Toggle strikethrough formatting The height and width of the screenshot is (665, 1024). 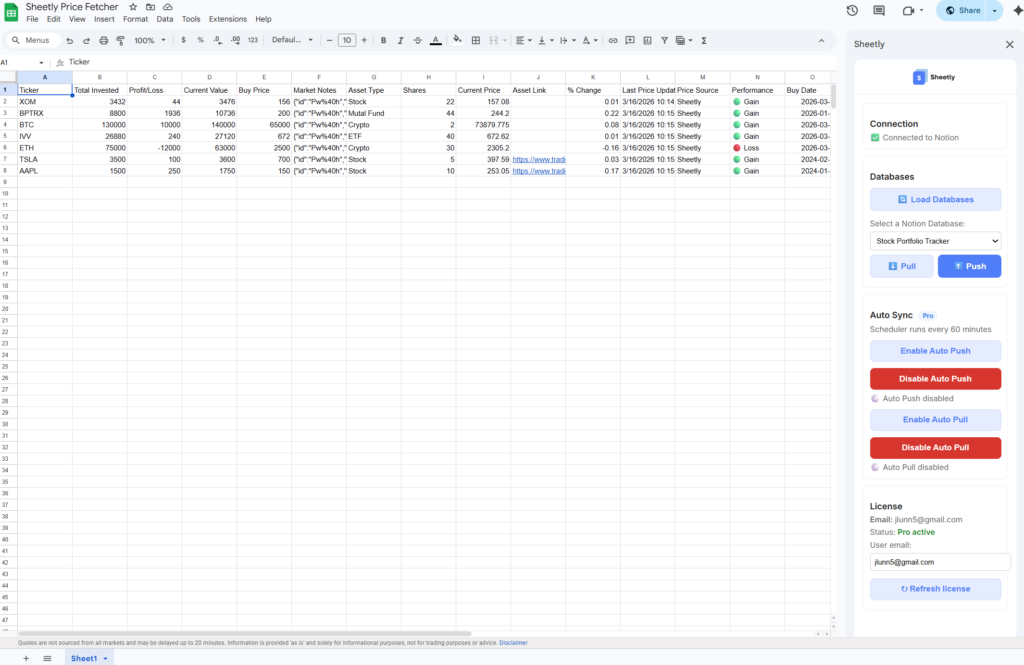(x=418, y=41)
